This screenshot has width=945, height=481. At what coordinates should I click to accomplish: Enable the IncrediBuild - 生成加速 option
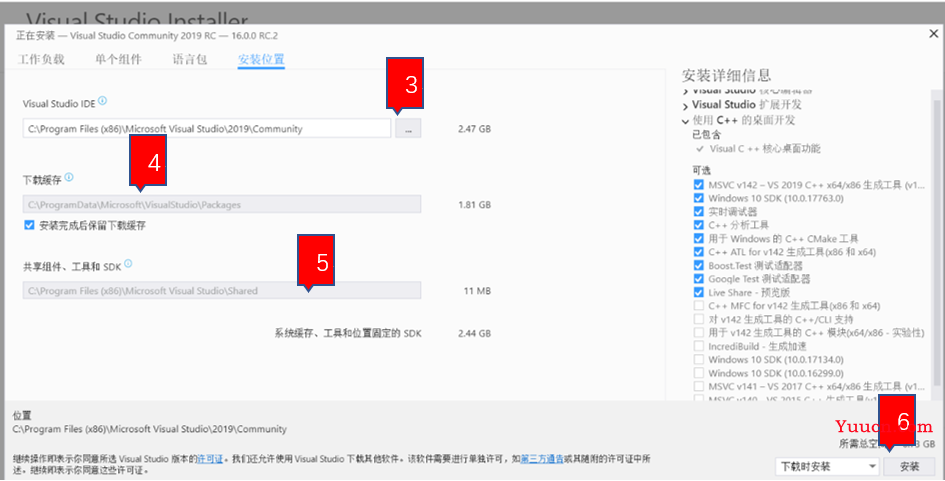tap(698, 346)
